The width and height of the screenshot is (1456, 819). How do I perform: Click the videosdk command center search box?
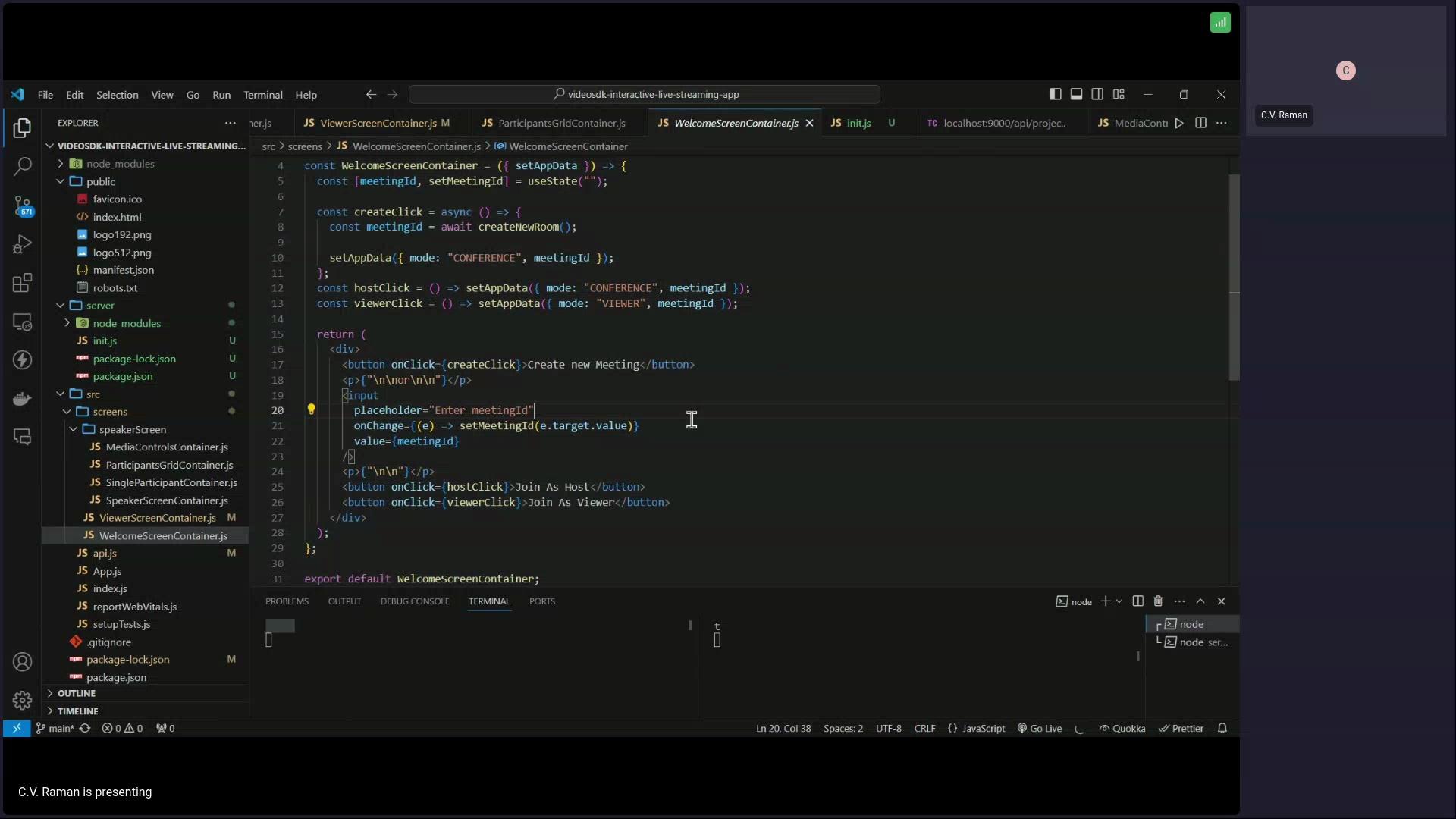pos(645,95)
